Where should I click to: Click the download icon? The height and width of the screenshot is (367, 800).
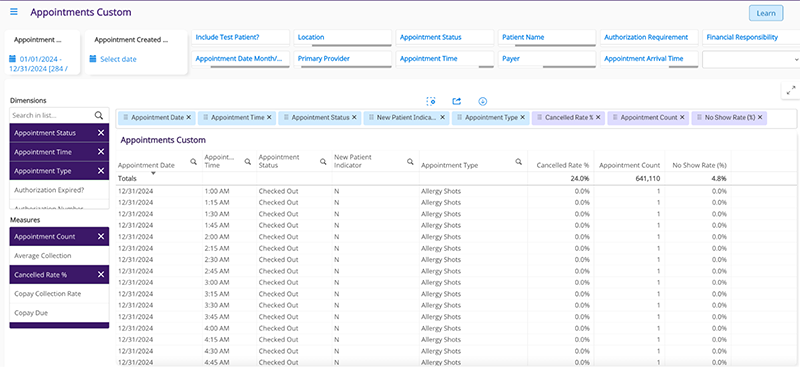pyautogui.click(x=483, y=101)
